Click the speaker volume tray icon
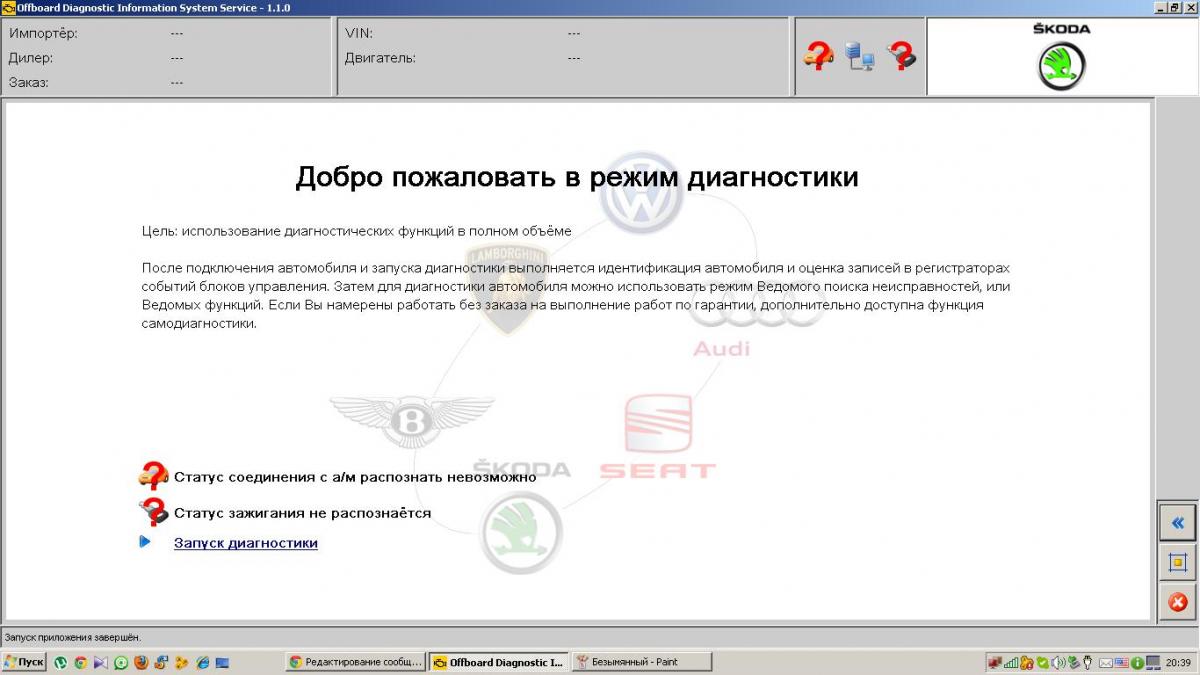The height and width of the screenshot is (675, 1200). pos(1058,663)
